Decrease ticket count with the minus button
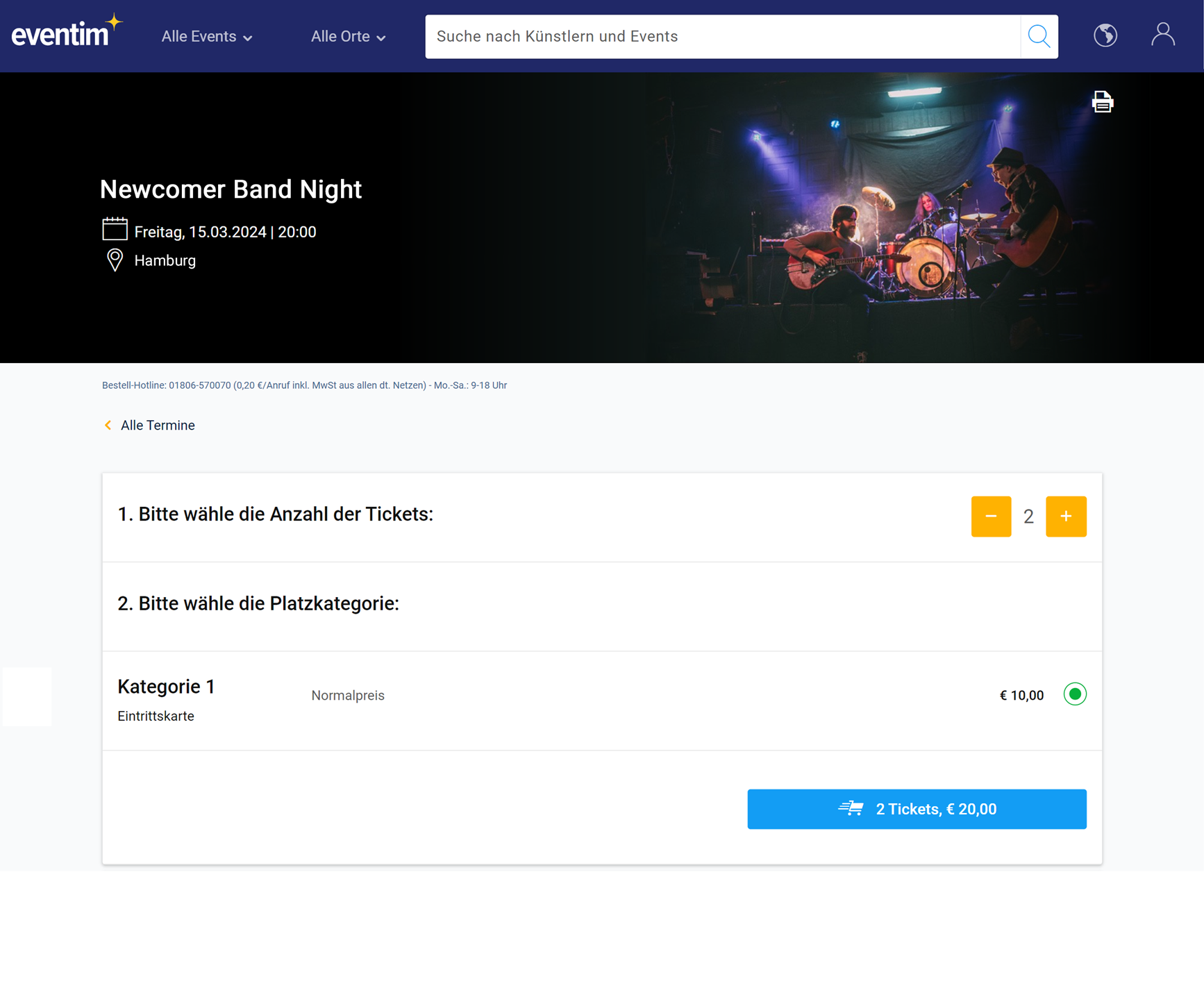 tap(990, 516)
